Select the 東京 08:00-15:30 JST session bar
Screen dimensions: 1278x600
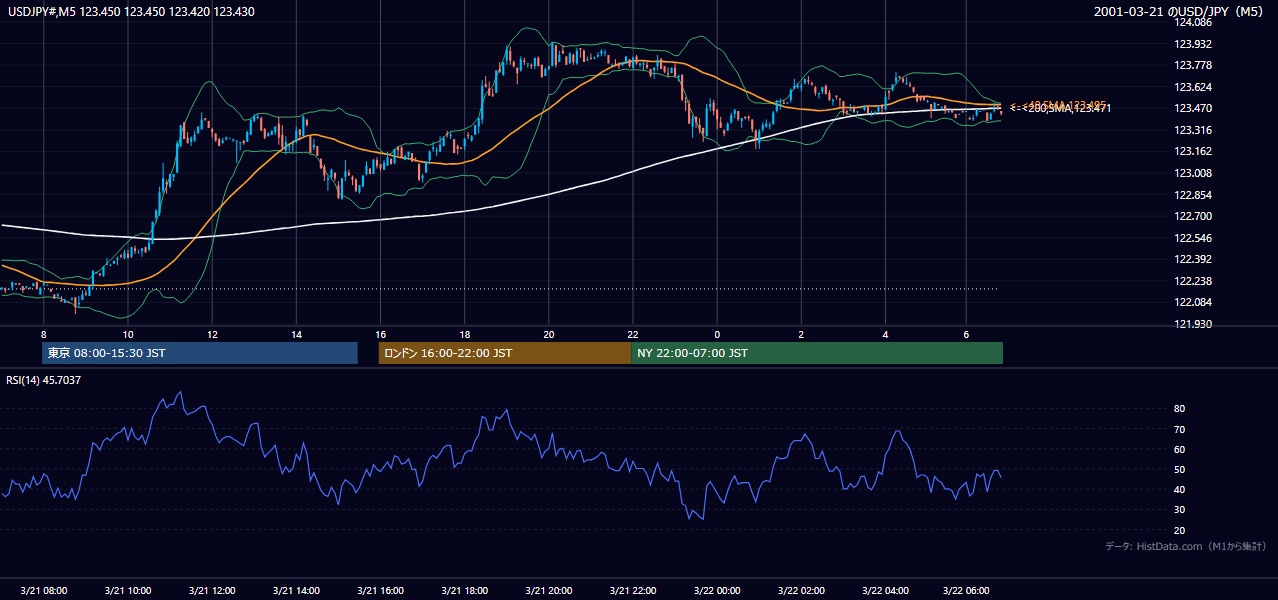tap(200, 353)
